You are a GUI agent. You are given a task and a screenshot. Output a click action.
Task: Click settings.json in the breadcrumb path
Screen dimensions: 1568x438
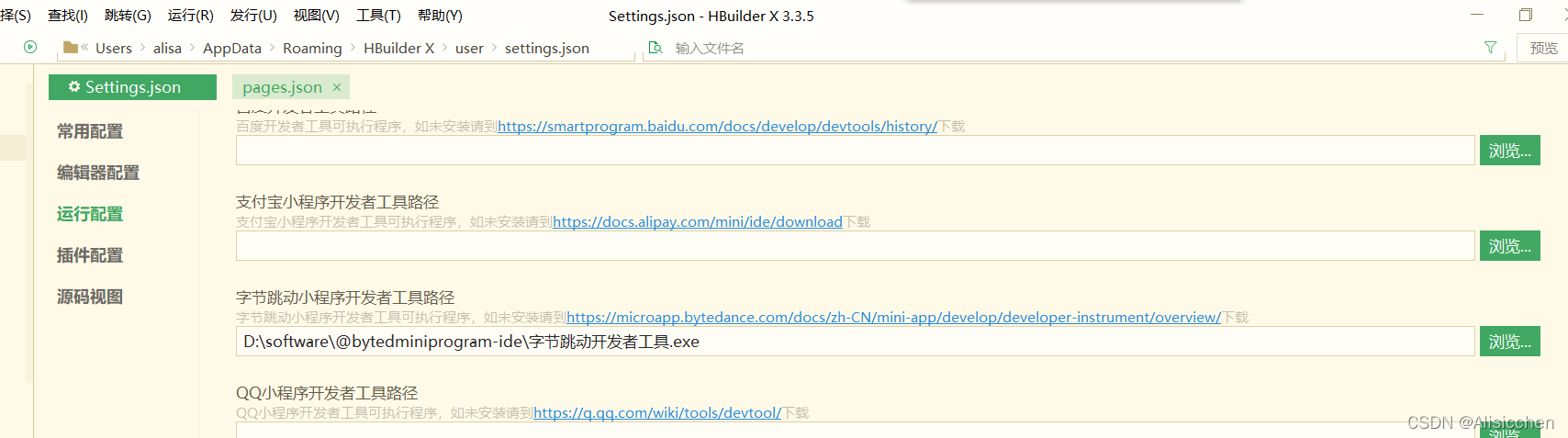[x=547, y=48]
